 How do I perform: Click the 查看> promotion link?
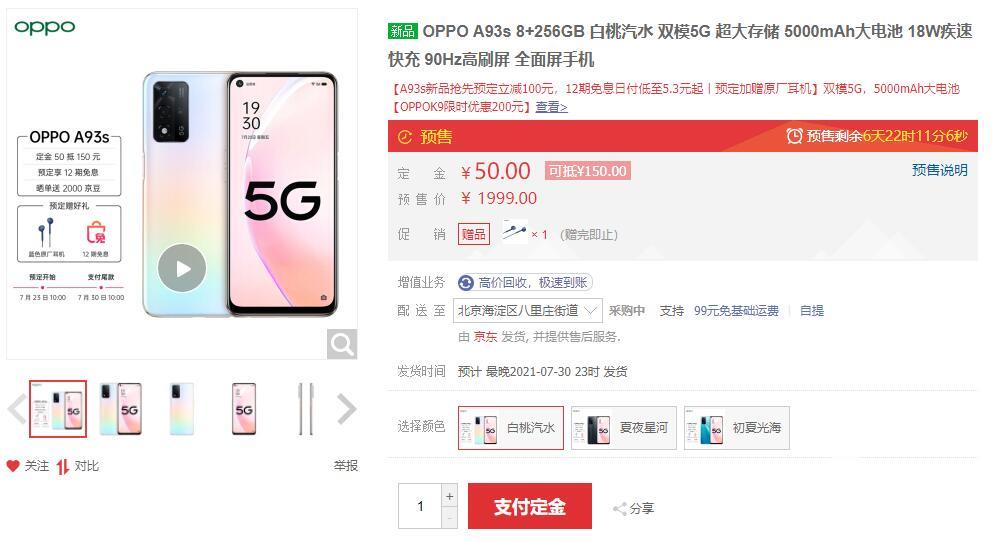[551, 107]
